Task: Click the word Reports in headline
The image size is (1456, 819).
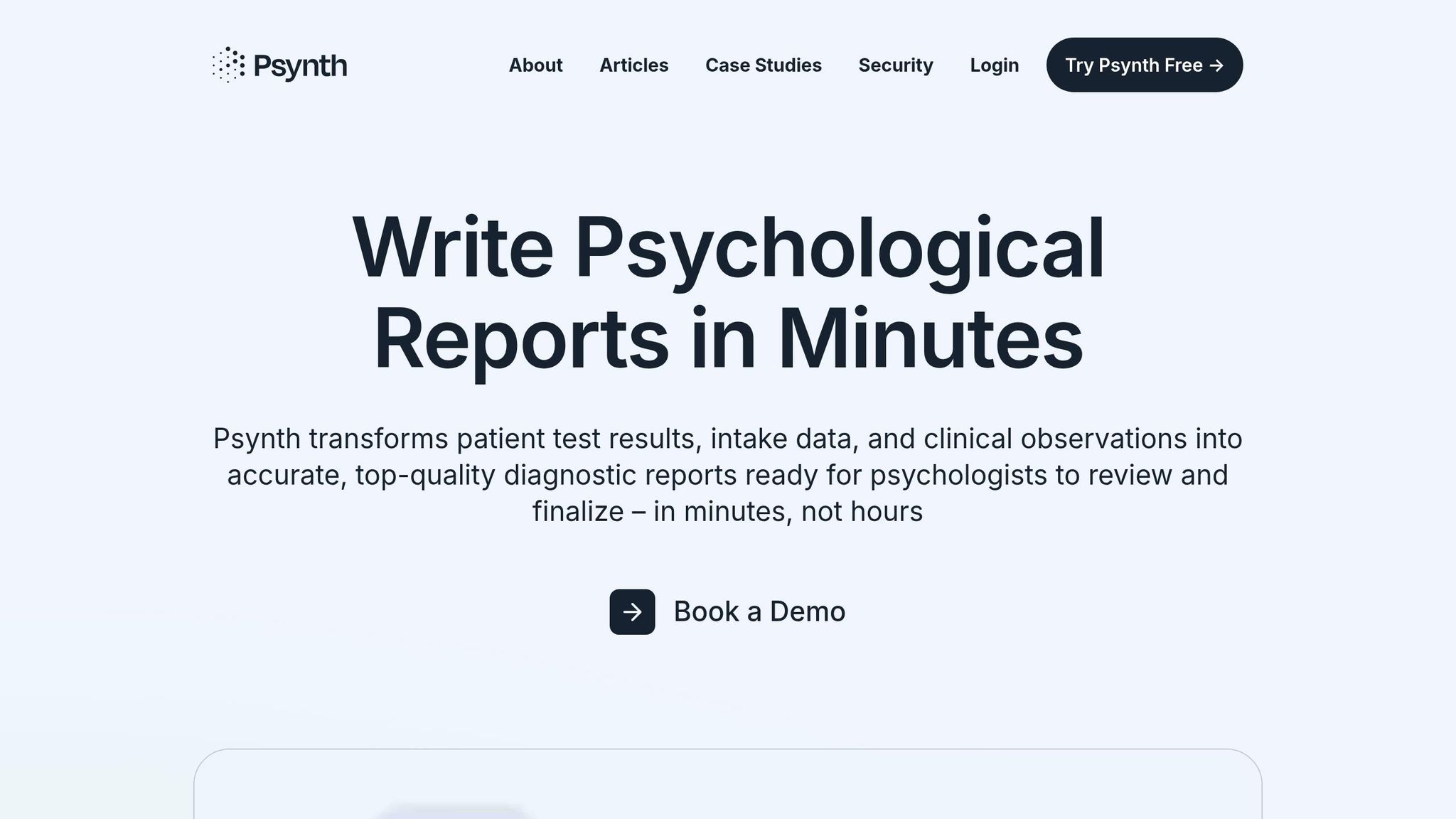Action: [521, 340]
